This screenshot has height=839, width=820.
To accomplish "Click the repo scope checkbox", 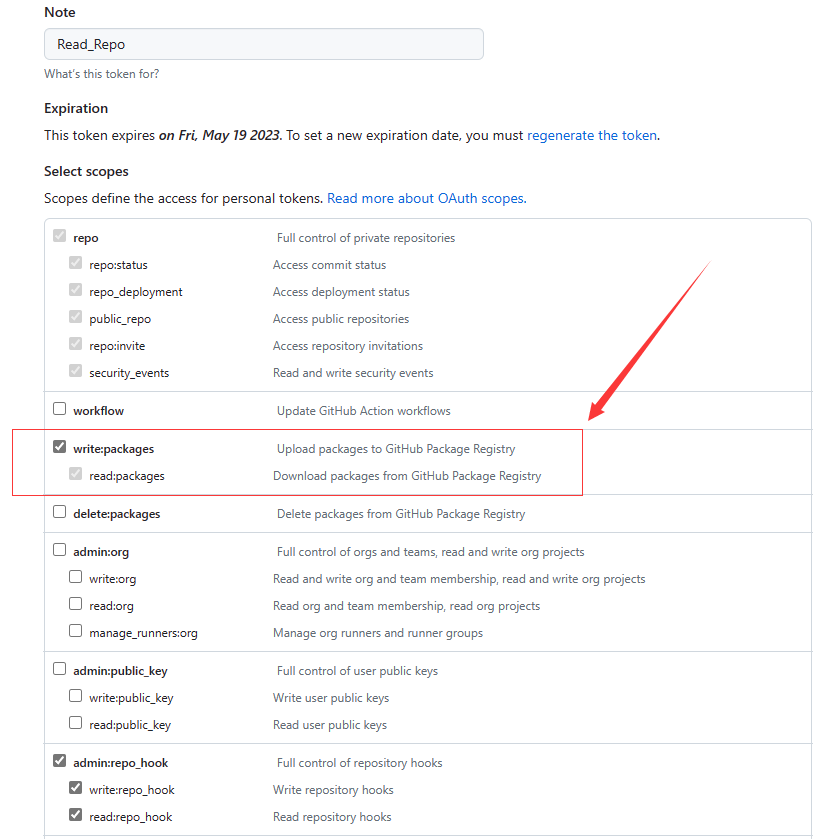I will pyautogui.click(x=59, y=236).
